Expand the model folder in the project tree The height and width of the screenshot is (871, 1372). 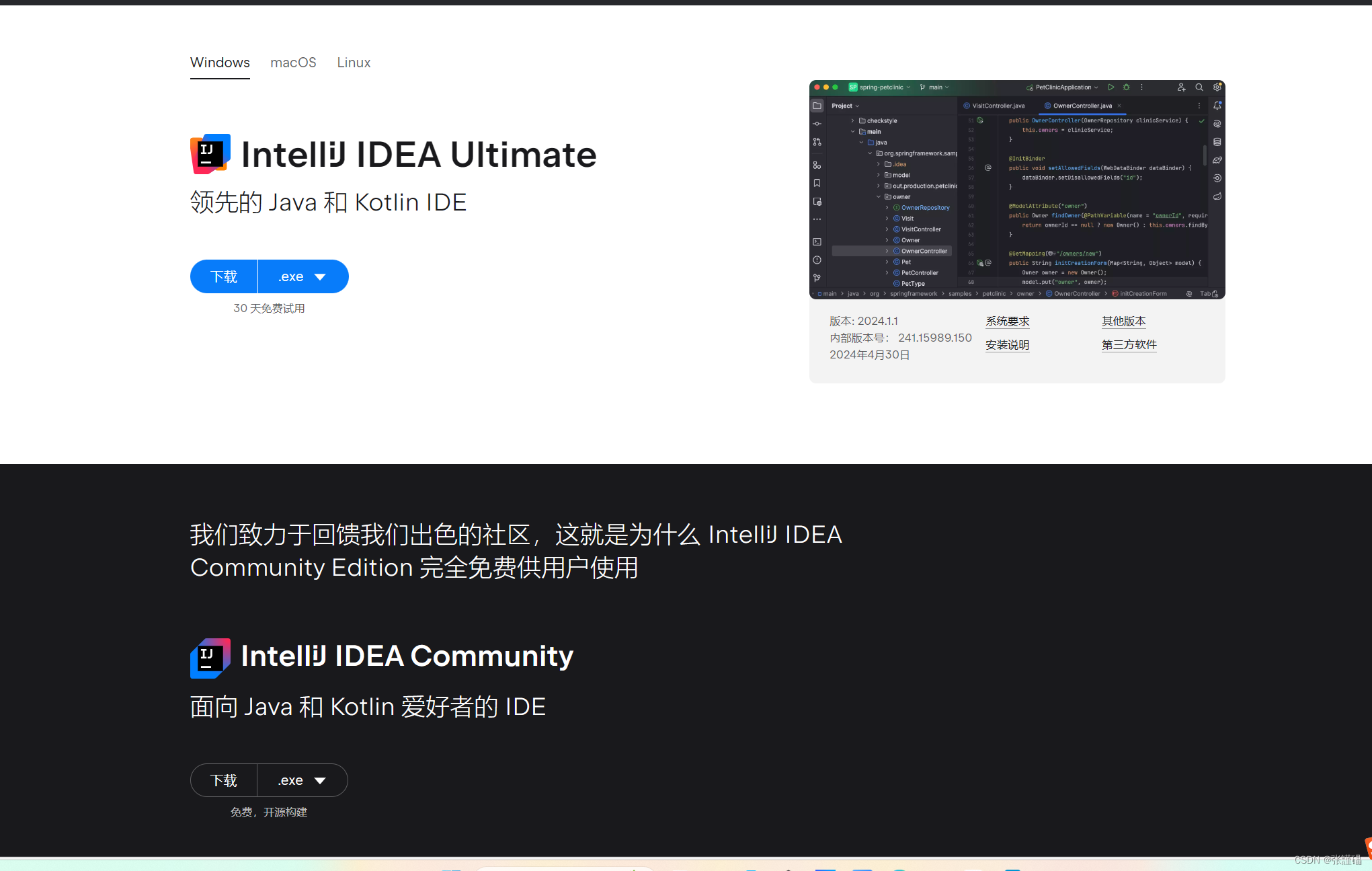click(879, 175)
